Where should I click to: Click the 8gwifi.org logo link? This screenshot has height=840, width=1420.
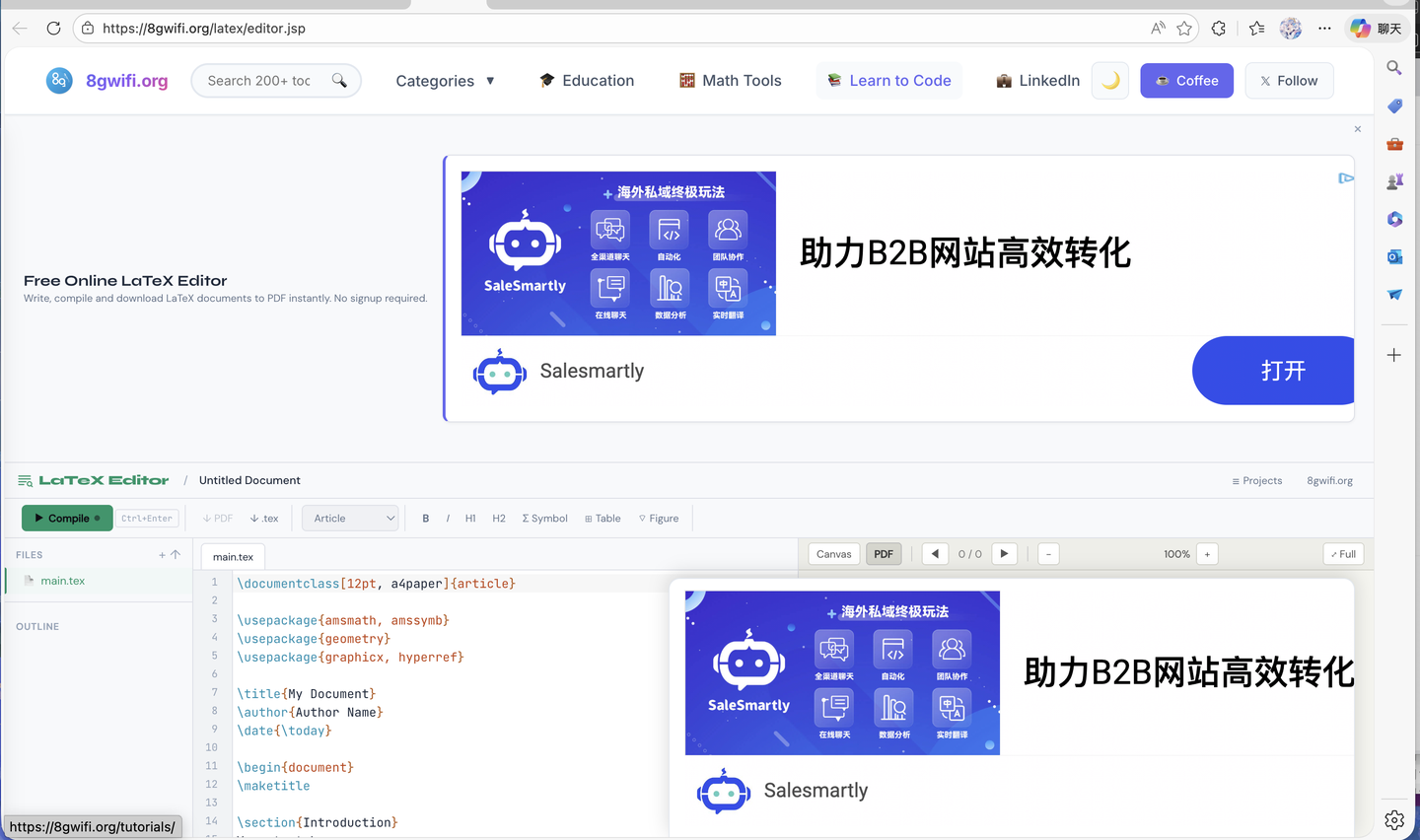[107, 81]
